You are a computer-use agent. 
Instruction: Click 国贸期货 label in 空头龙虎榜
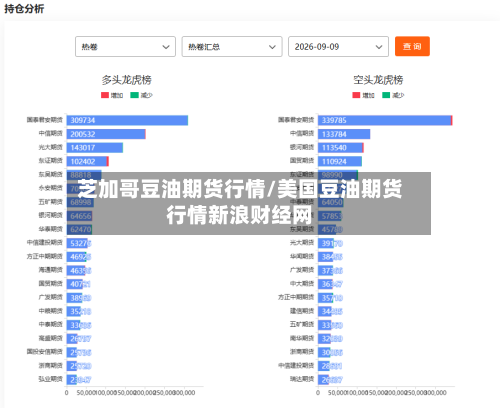coord(302,161)
